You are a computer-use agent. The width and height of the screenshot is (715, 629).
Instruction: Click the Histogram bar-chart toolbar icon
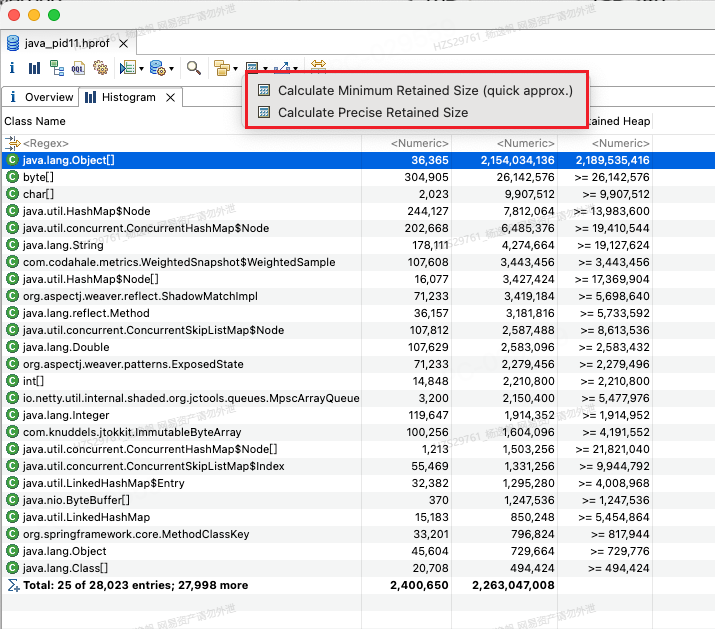(34, 68)
